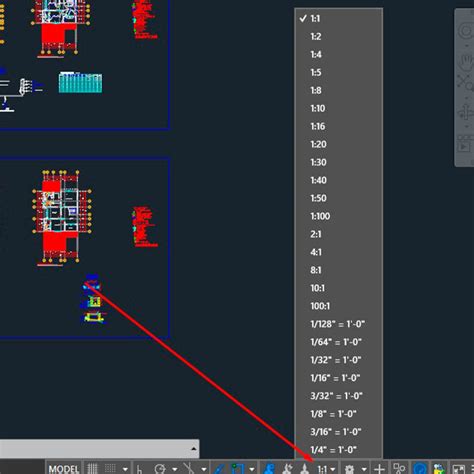Image resolution: width=474 pixels, height=474 pixels.
Task: Open Object snap options dropdown arrow
Action: (252, 469)
